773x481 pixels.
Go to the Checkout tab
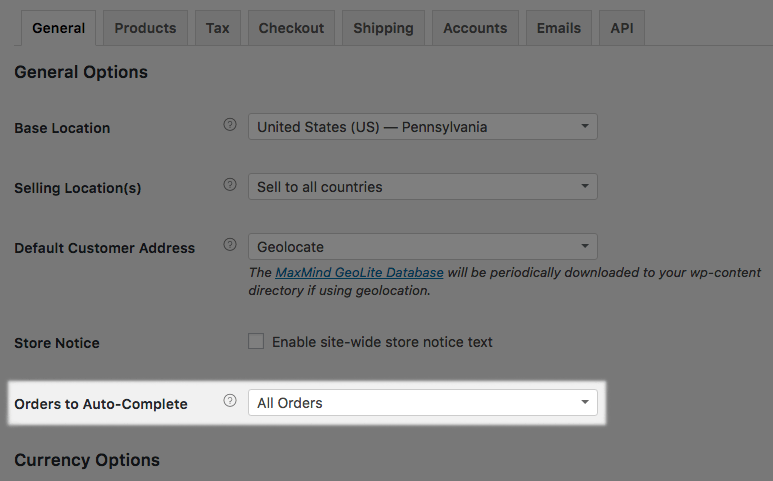pyautogui.click(x=290, y=28)
